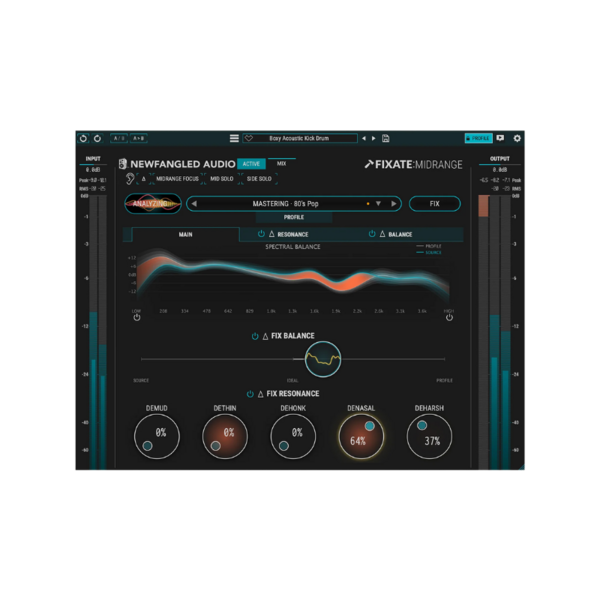Screen dimensions: 600x600
Task: Save preset using the floppy disk icon
Action: (386, 138)
